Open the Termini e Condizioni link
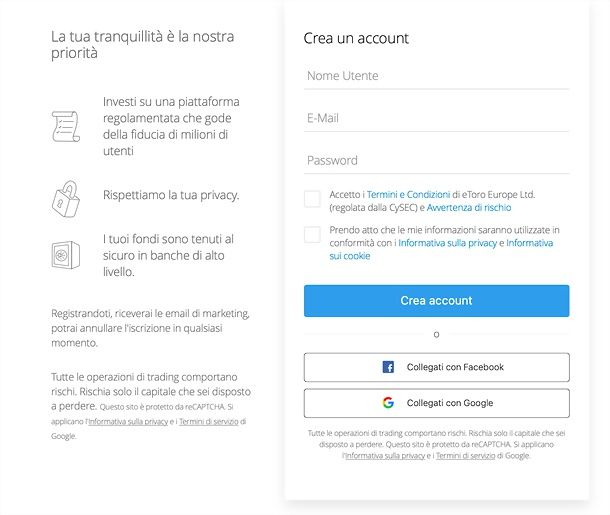The image size is (610, 515). pyautogui.click(x=408, y=194)
